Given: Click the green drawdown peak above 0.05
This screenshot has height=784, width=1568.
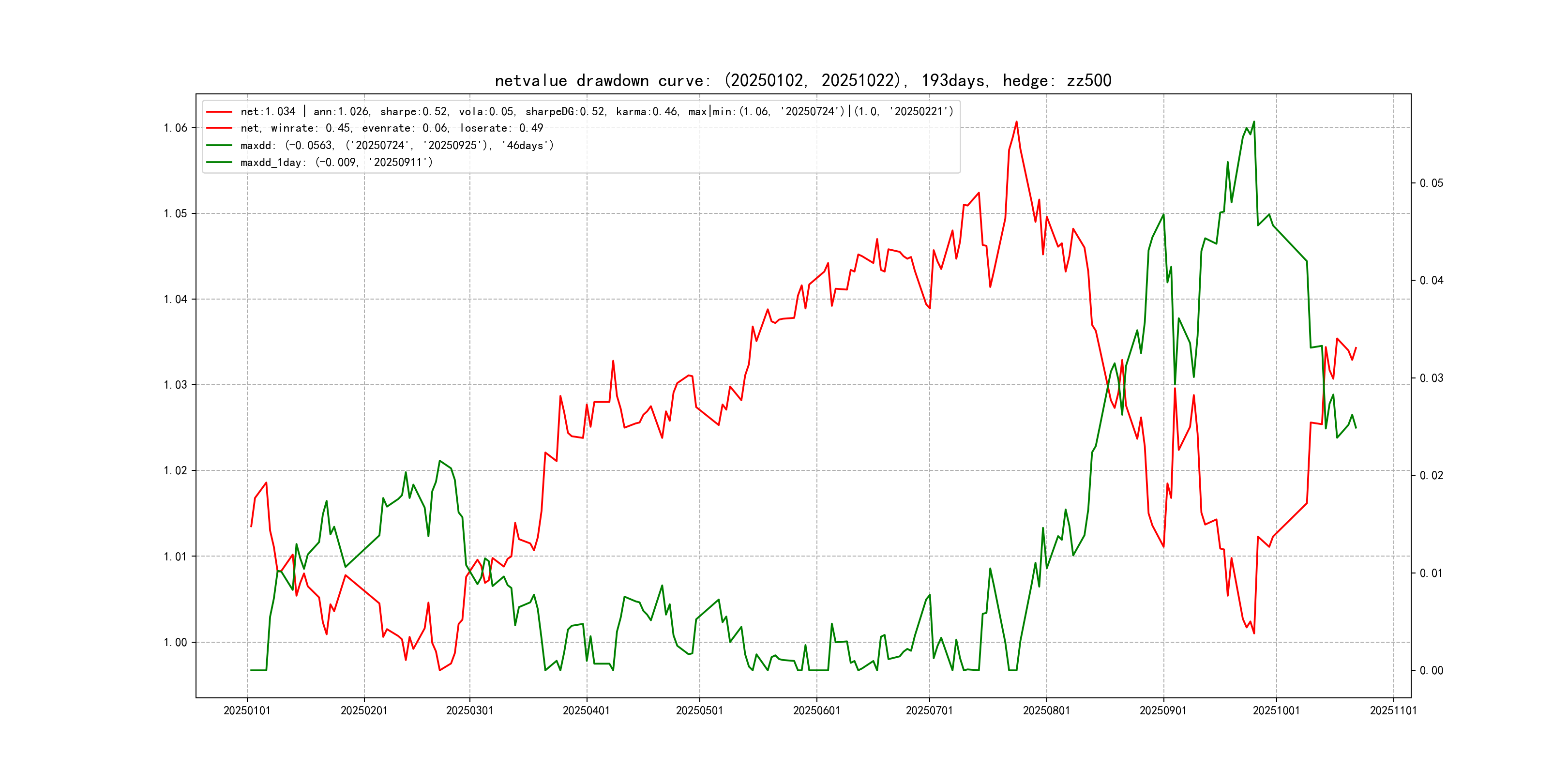Looking at the screenshot, I should tap(1253, 122).
